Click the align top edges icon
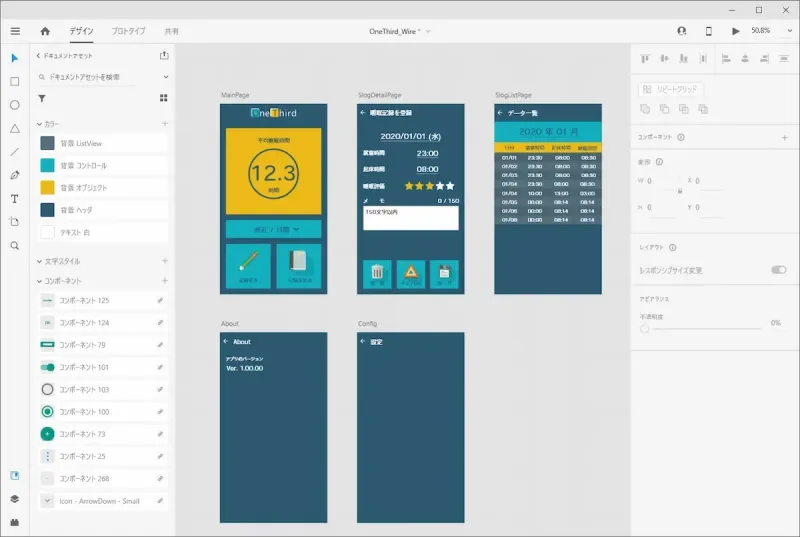This screenshot has width=800, height=537. coord(645,59)
